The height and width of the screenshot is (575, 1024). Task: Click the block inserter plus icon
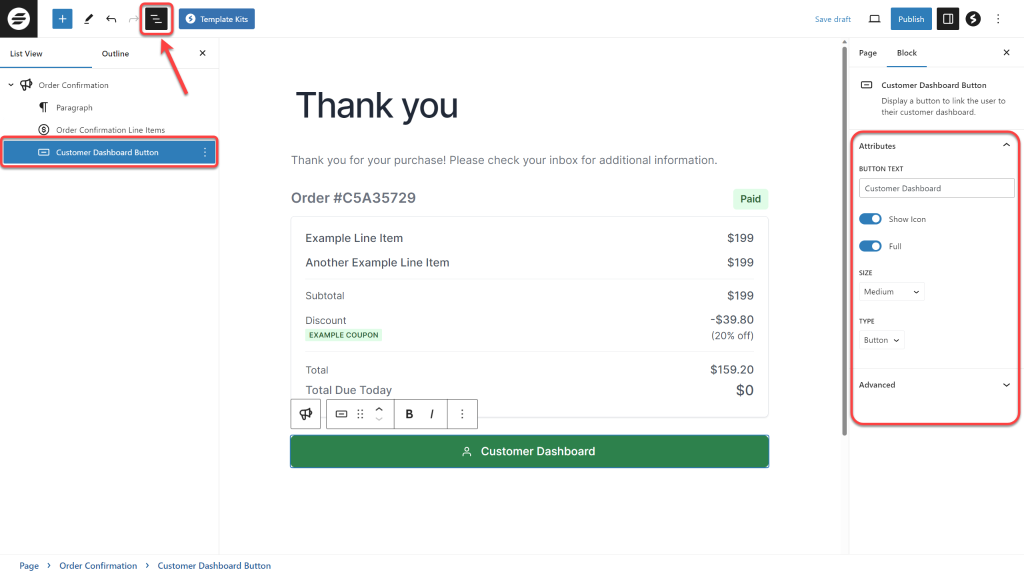pos(62,19)
